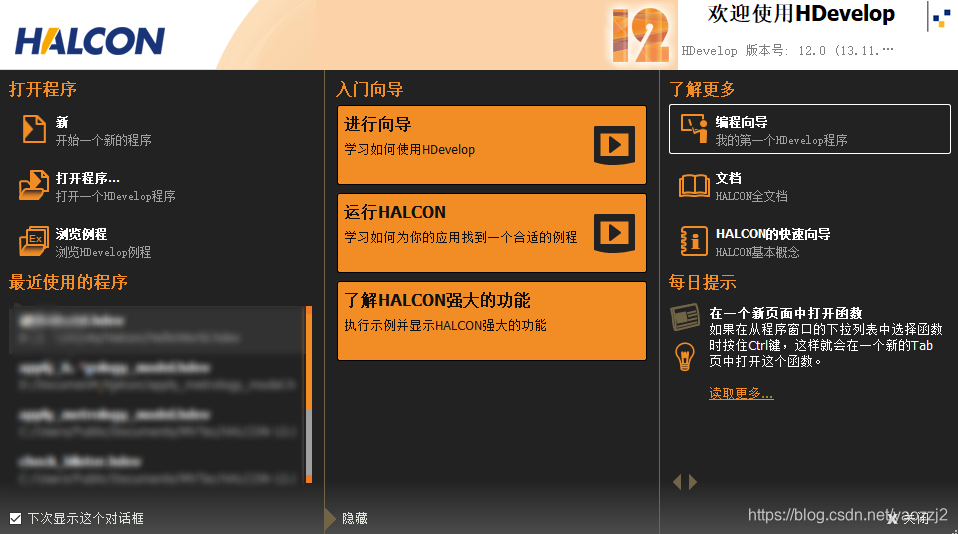Show next daily tip arrow
This screenshot has height=534, width=958.
[693, 482]
